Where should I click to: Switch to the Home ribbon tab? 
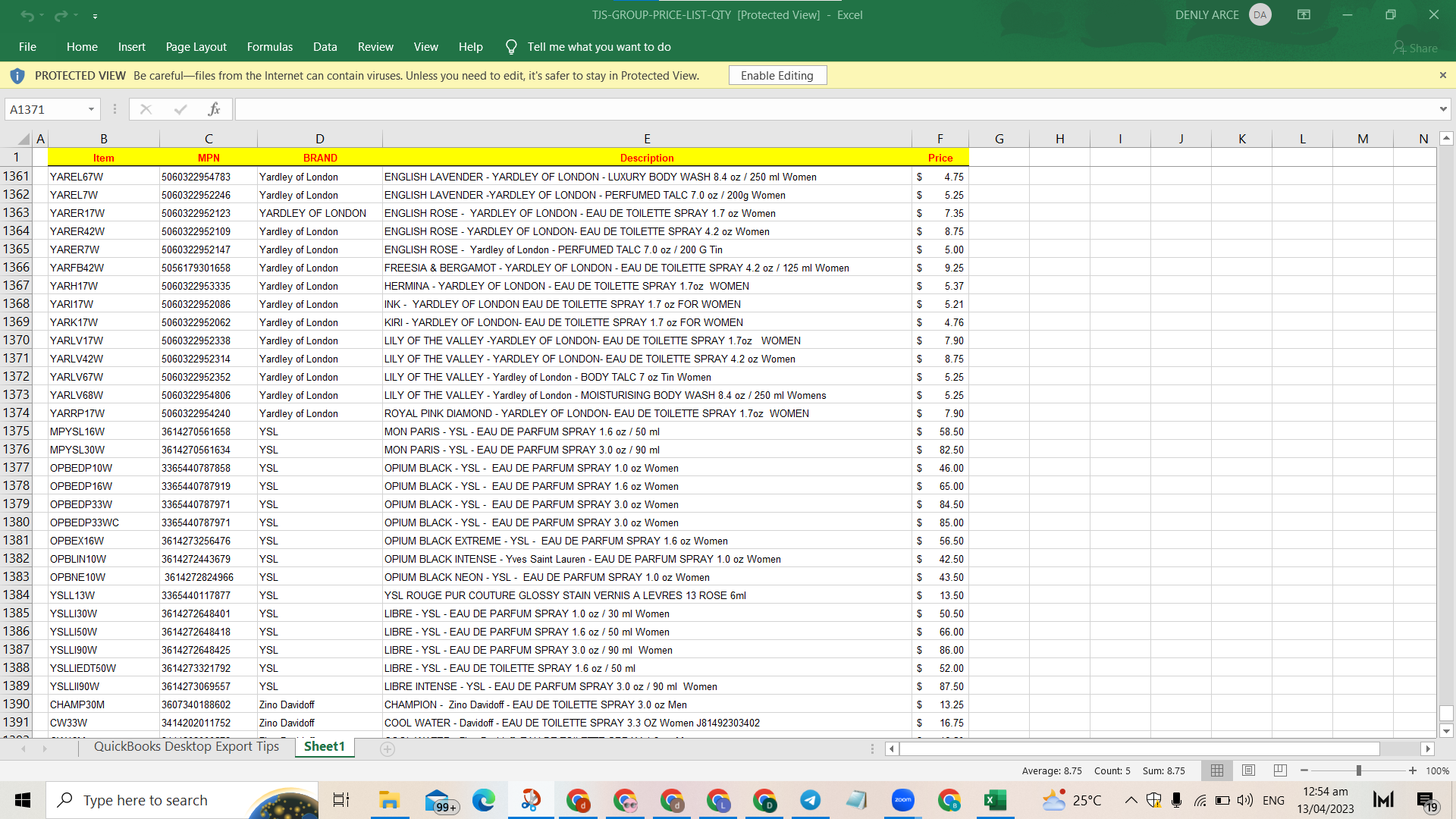point(82,47)
